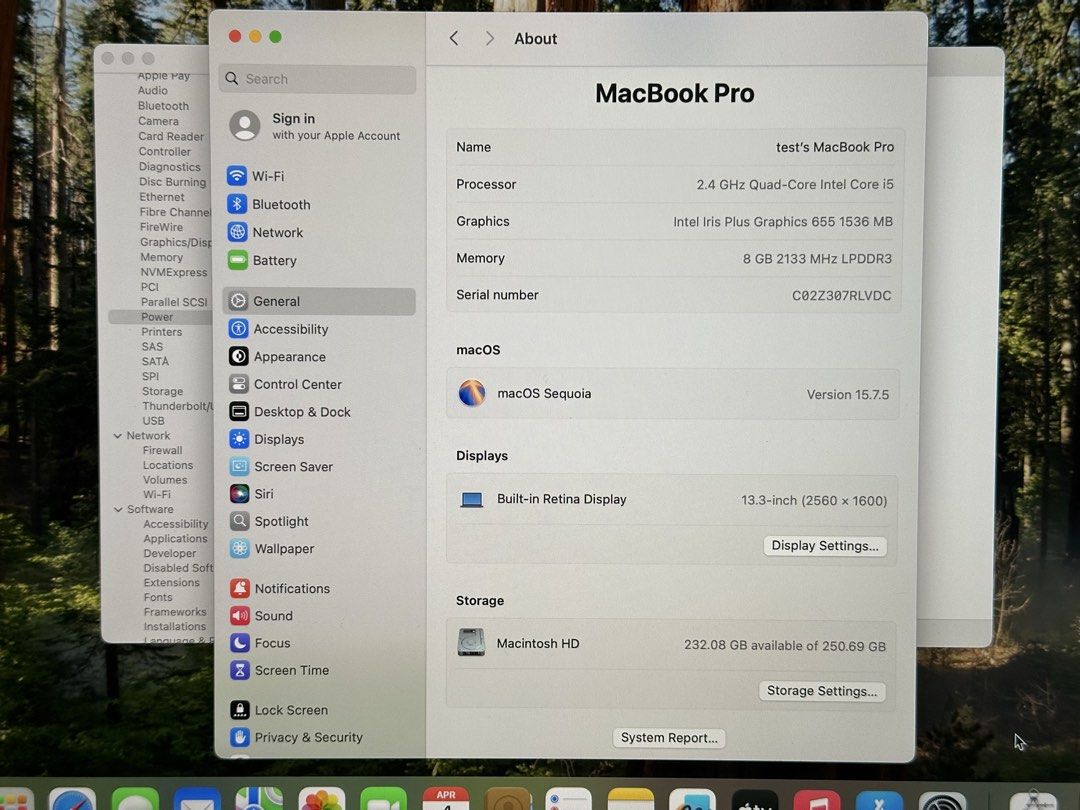This screenshot has height=810, width=1080.
Task: Open Control Center settings icon
Action: click(238, 384)
